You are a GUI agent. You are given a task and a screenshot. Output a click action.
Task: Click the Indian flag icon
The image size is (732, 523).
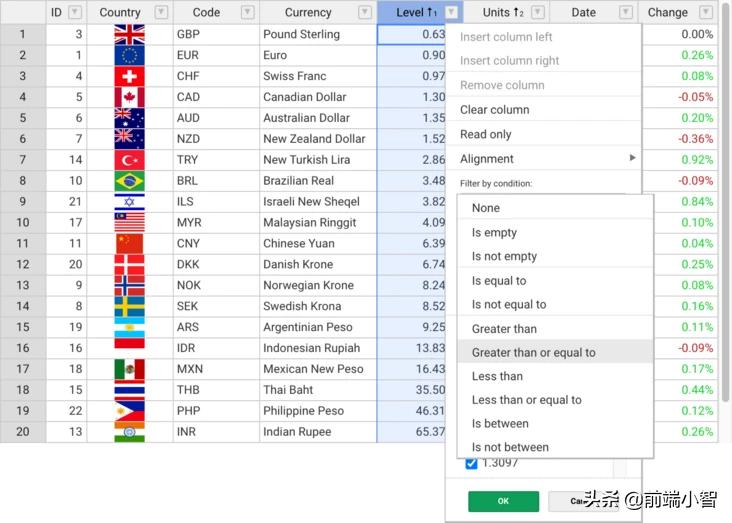click(x=129, y=432)
